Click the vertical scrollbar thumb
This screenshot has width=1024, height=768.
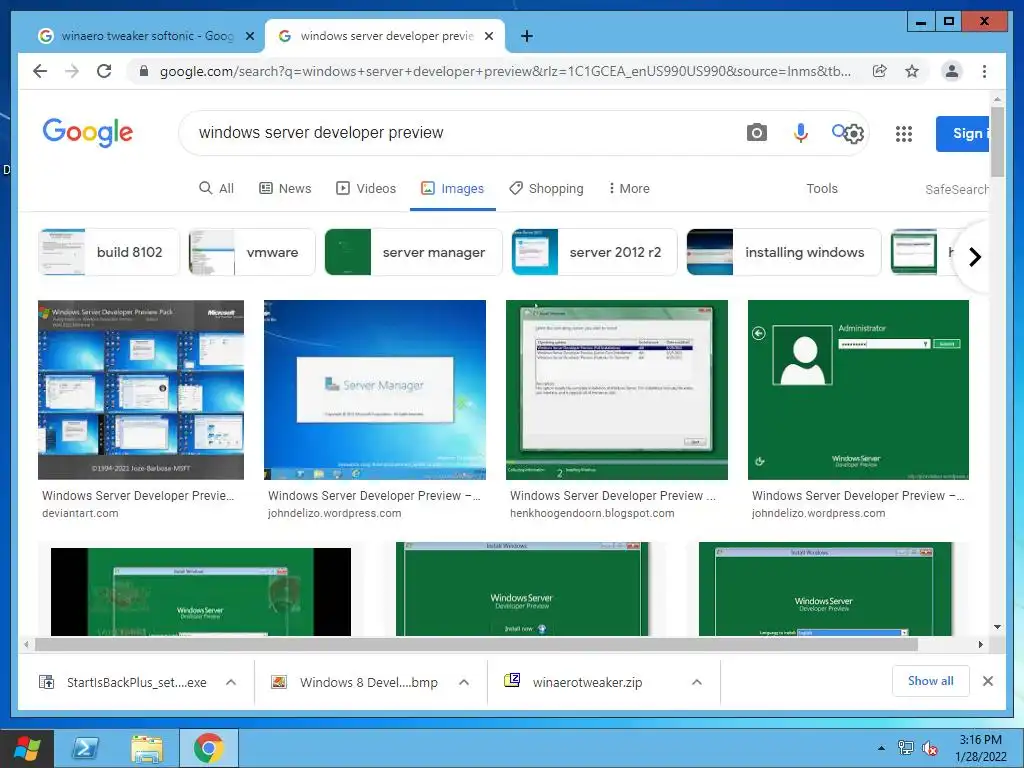pyautogui.click(x=997, y=142)
